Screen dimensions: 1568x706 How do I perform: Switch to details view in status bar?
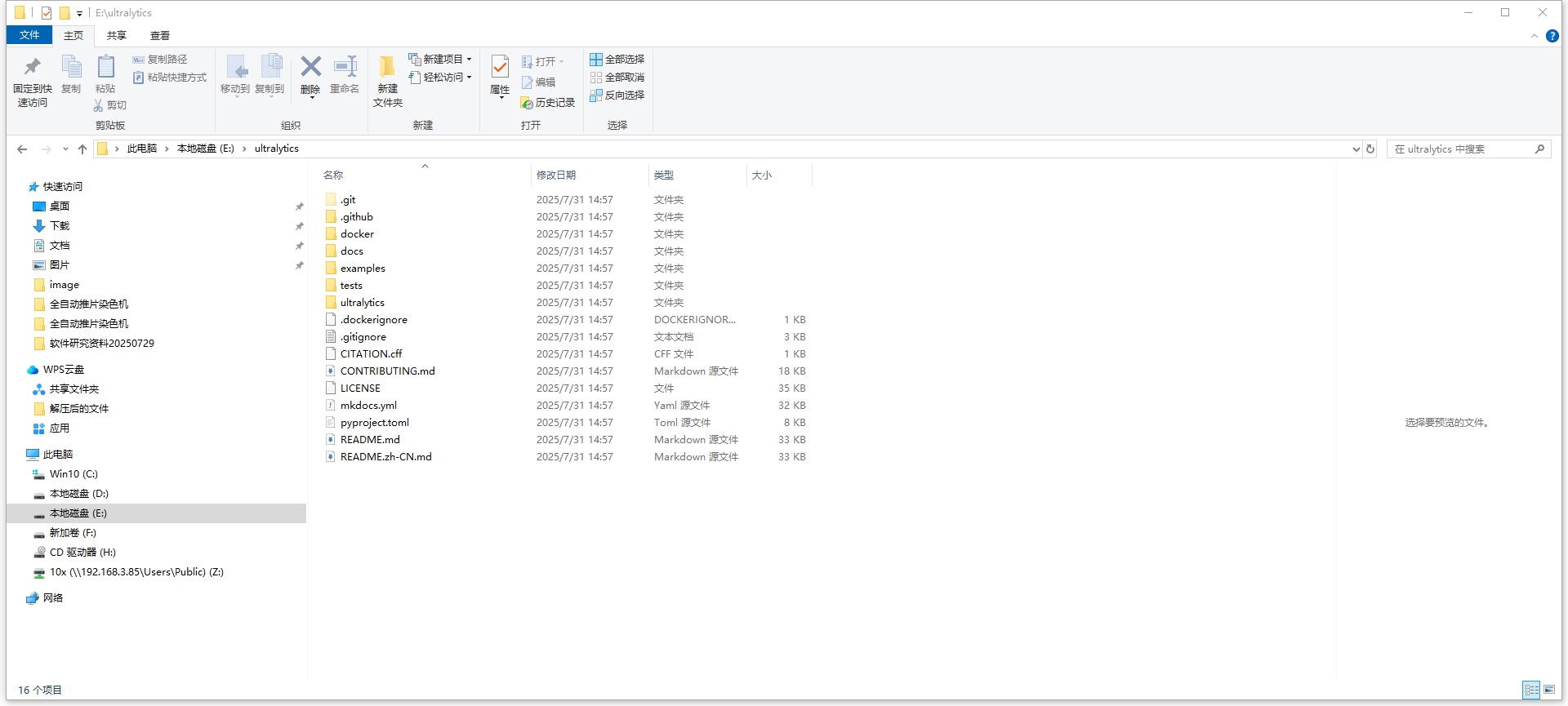click(1531, 690)
